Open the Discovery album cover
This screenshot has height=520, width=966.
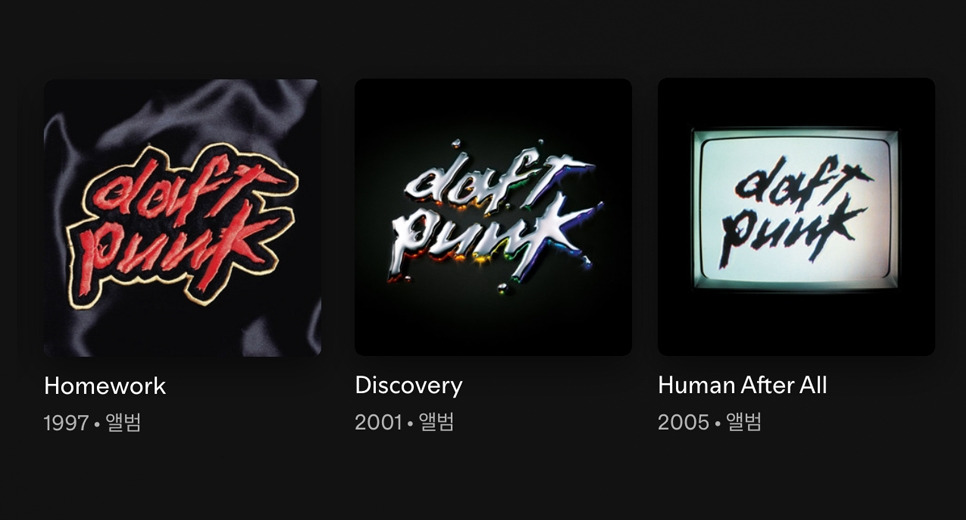(493, 217)
